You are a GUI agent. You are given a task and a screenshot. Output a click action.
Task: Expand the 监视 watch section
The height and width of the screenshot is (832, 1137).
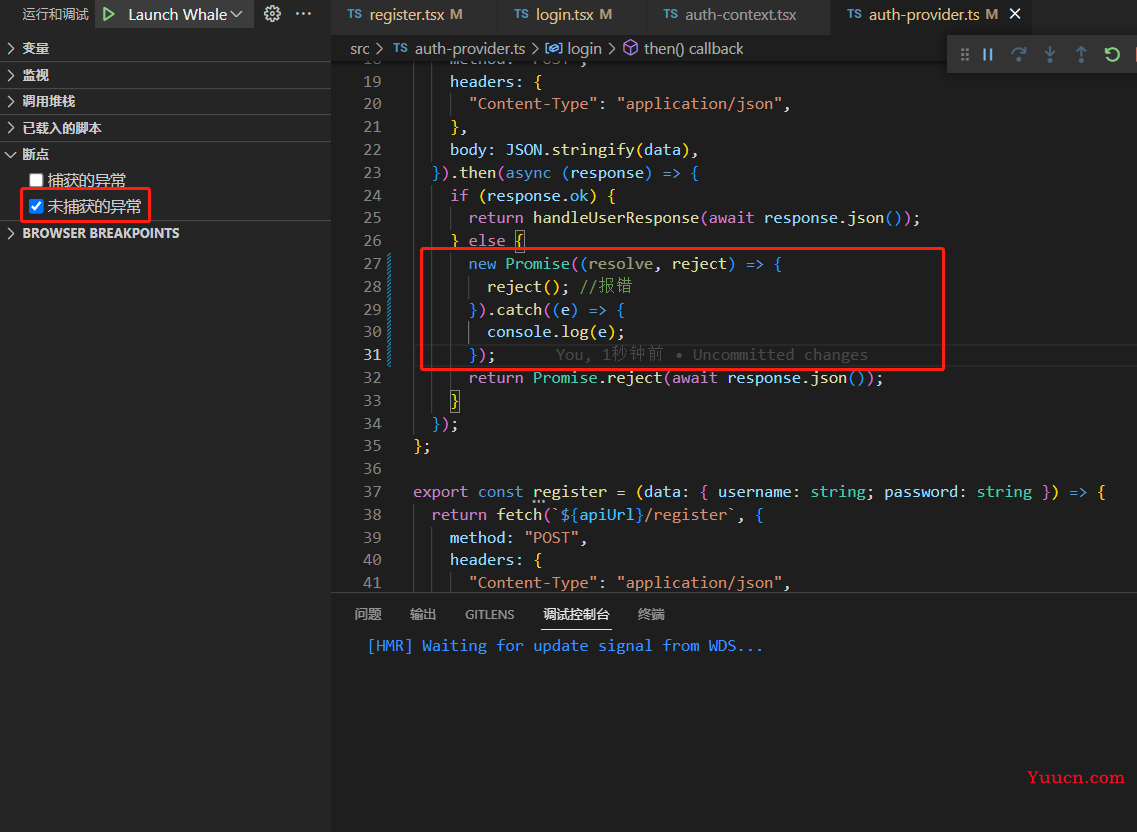tap(165, 75)
